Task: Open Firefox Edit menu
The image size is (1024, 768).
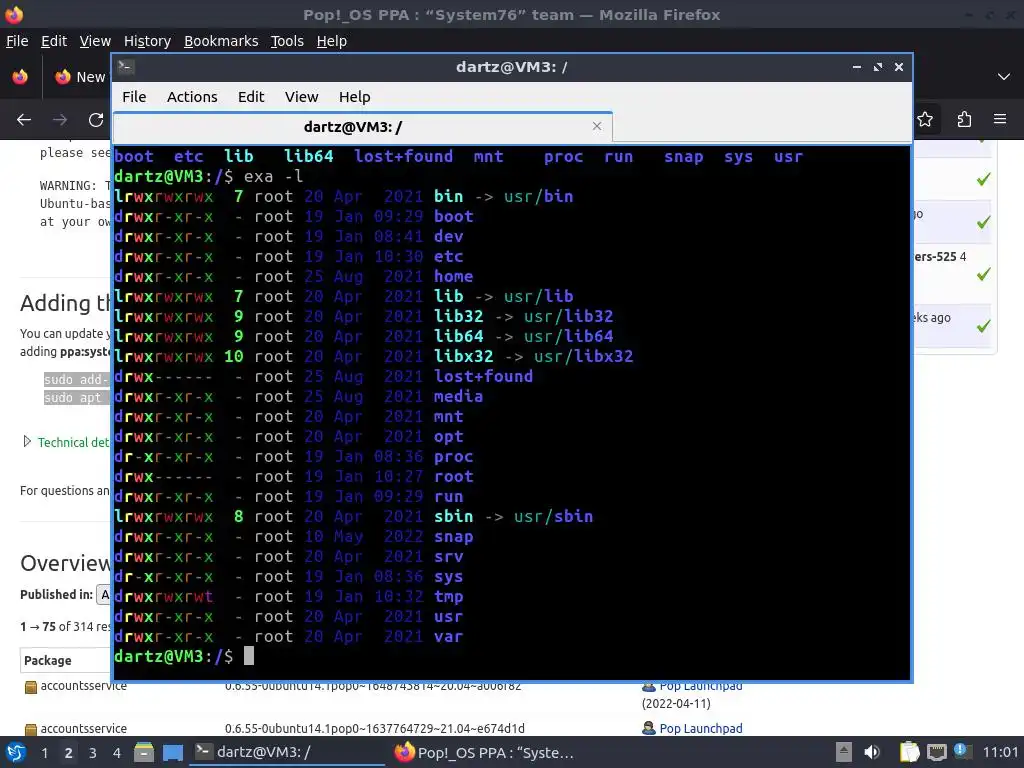Action: (54, 41)
